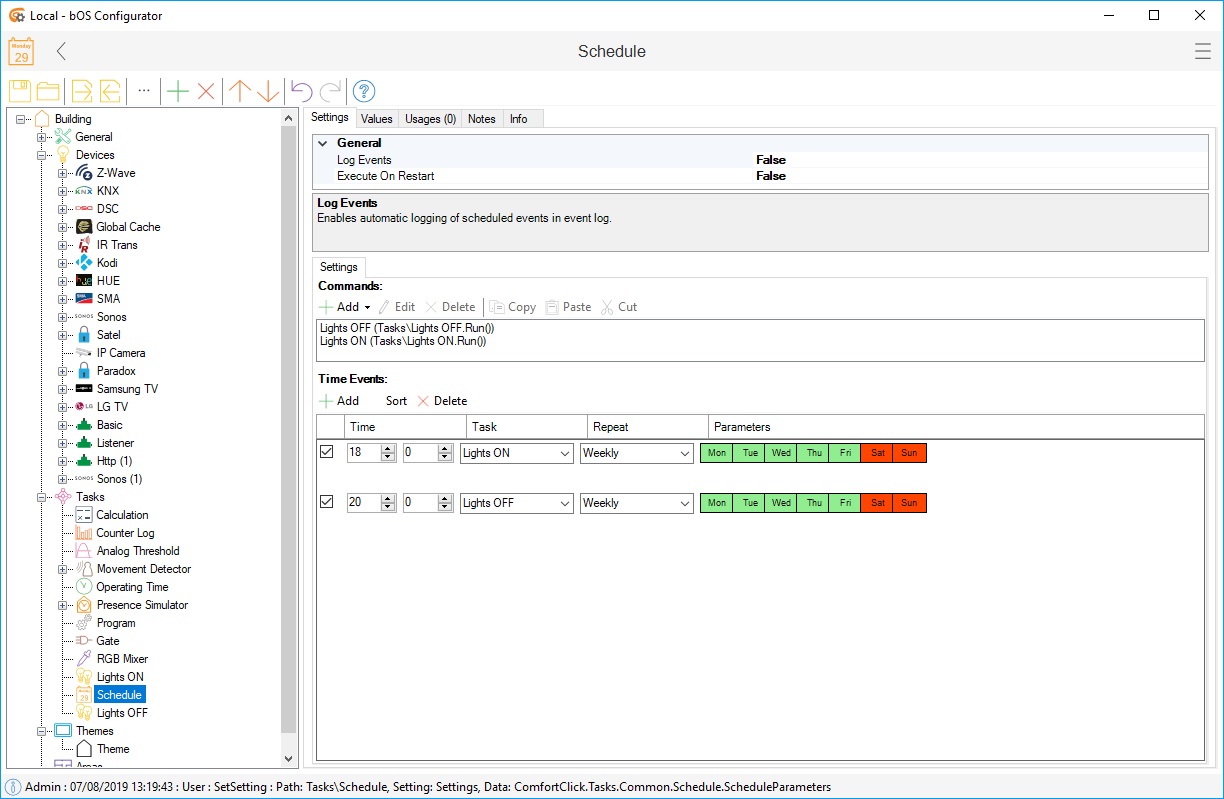This screenshot has height=799, width=1224.
Task: Select the top Settings tab
Action: click(x=330, y=118)
